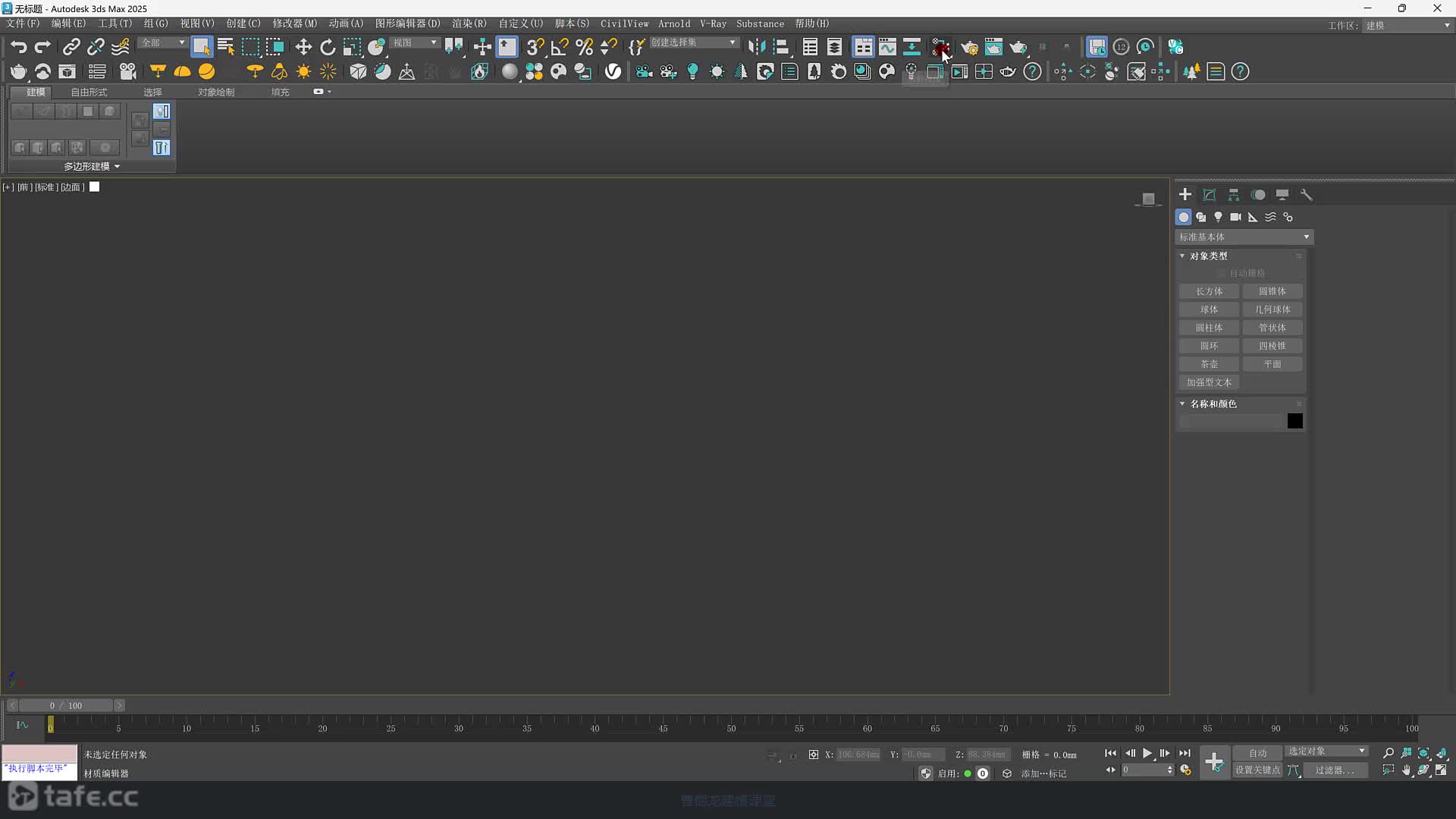This screenshot has height=819, width=1456.
Task: Open the 工作区 建模 dropdown
Action: point(1407,25)
